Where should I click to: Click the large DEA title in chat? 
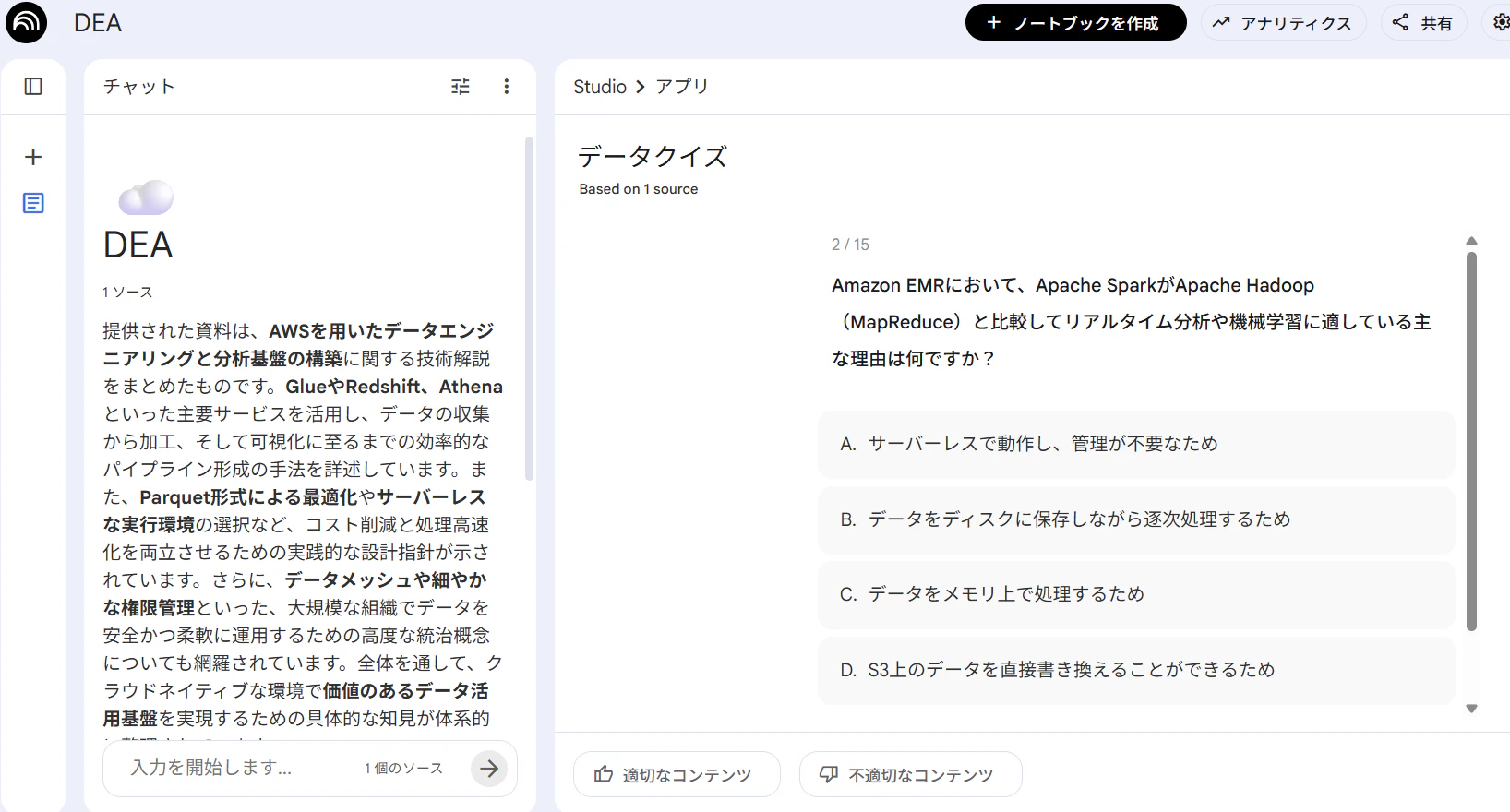138,245
